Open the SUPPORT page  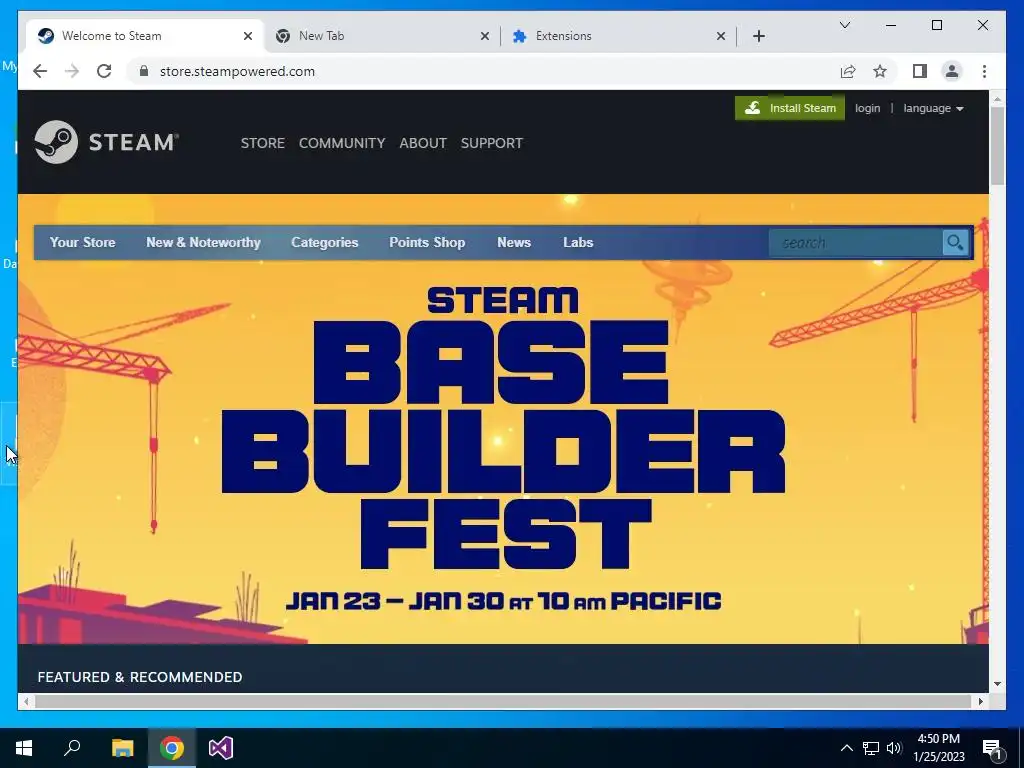492,143
